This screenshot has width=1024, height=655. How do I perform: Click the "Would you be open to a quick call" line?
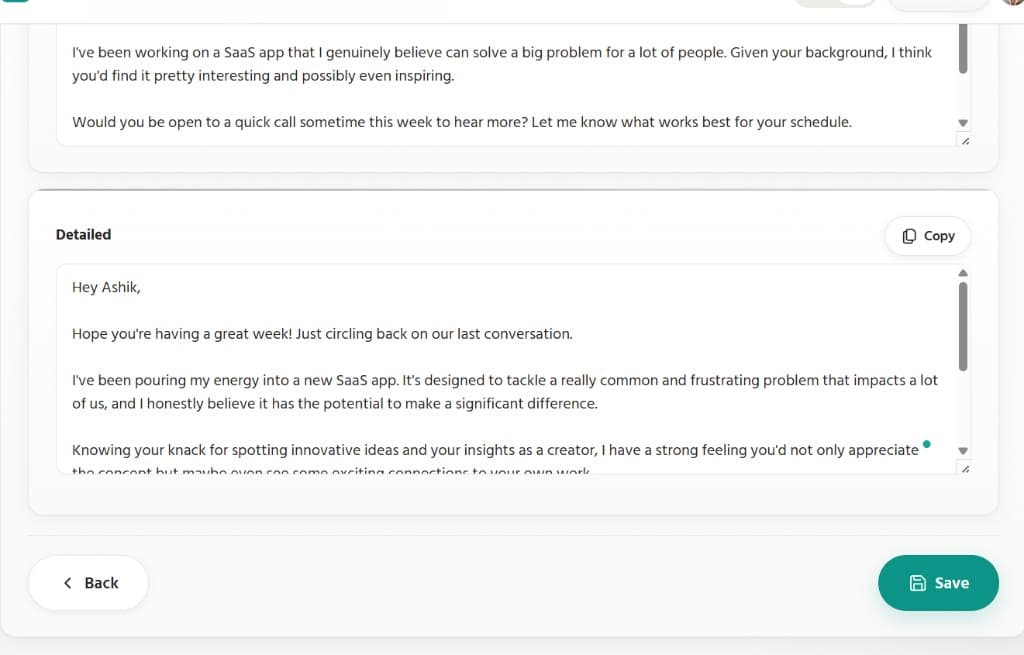(461, 122)
